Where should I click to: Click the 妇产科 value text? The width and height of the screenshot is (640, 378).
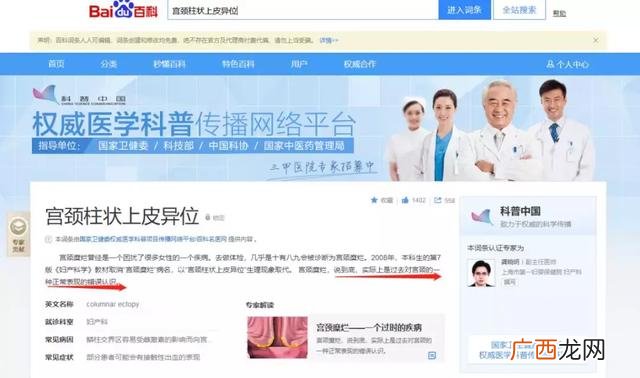(97, 322)
